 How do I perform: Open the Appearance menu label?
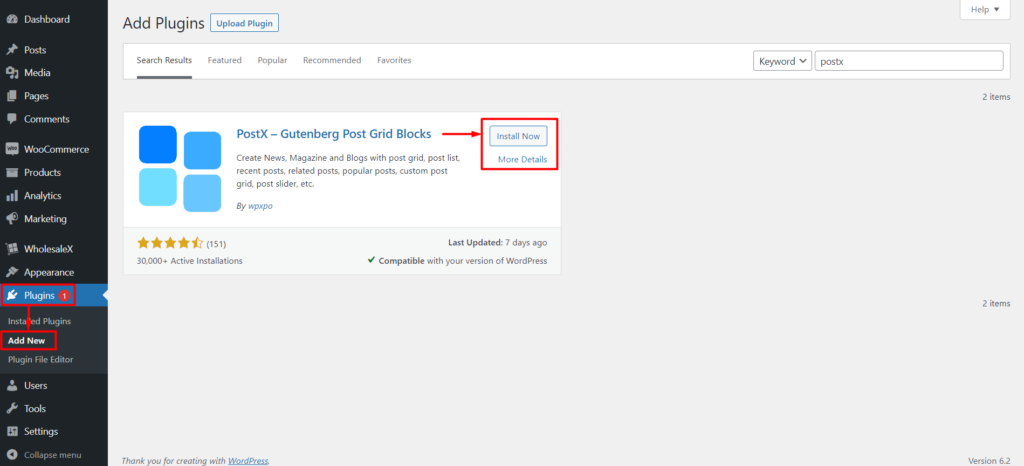(x=49, y=272)
